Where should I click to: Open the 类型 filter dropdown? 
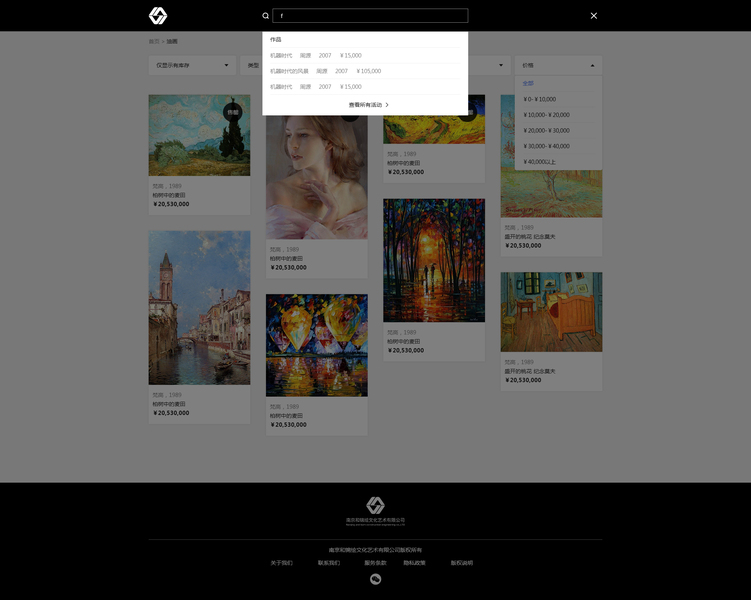pos(251,65)
